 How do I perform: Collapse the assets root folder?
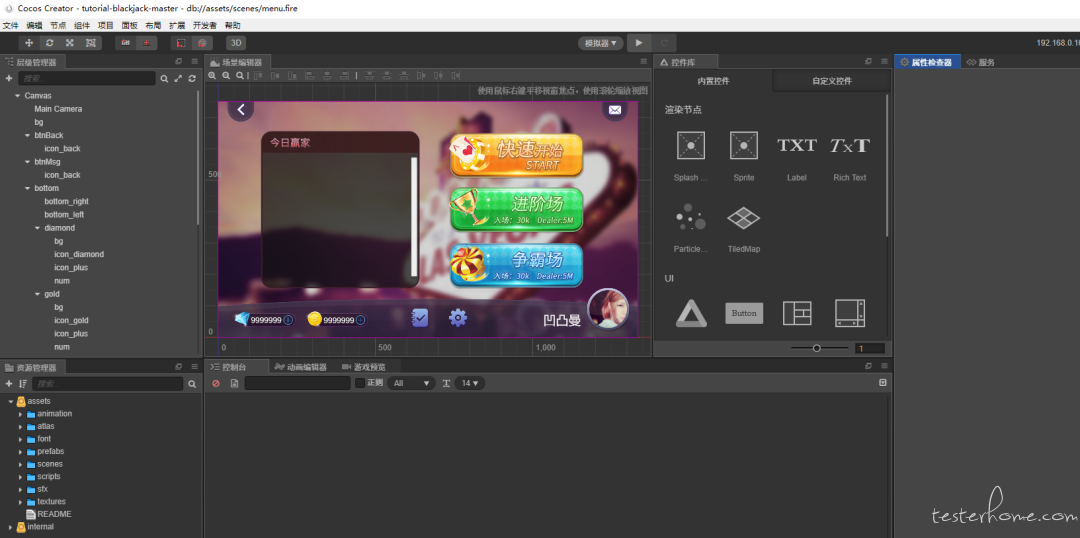coord(11,401)
